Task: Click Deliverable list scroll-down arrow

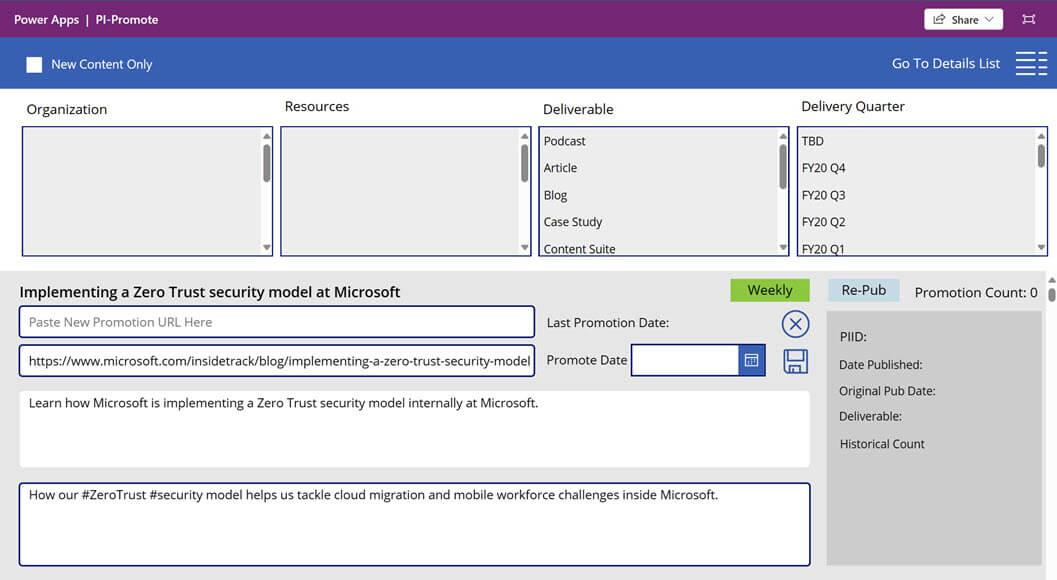Action: point(783,248)
